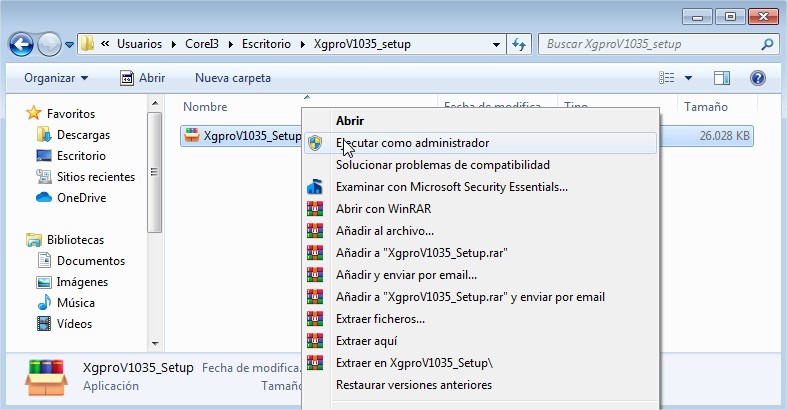Screen dimensions: 787x410
Task: Expand the Organizar dropdown menu
Action: 56,78
